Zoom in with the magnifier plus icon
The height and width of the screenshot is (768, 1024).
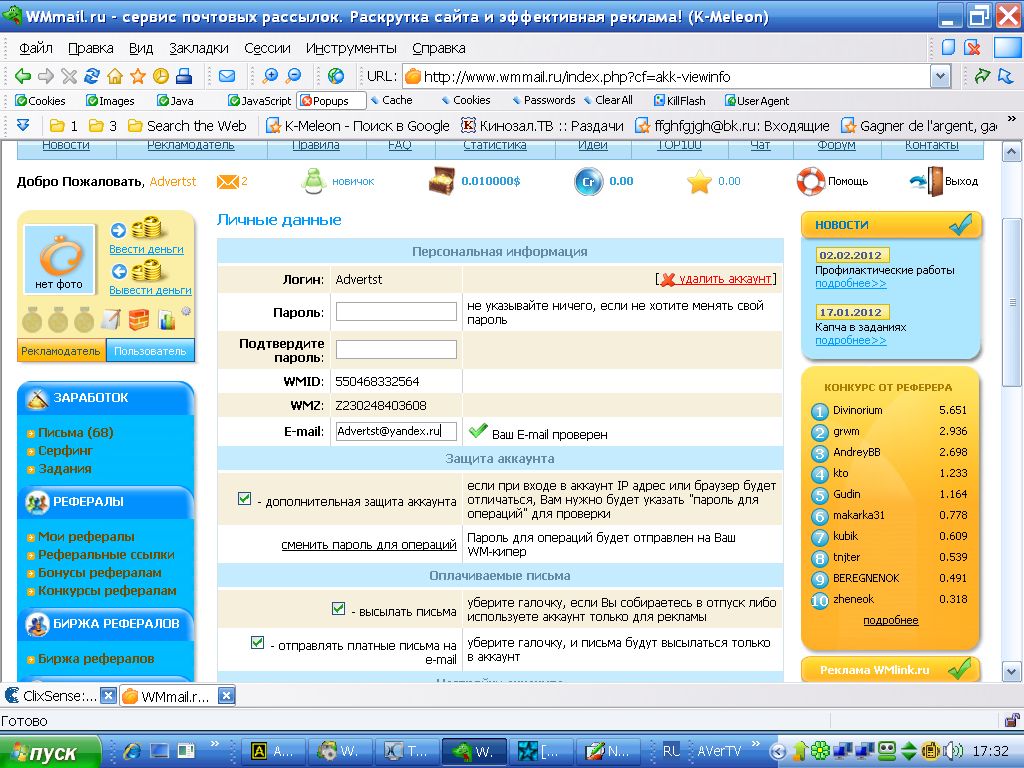[x=270, y=76]
